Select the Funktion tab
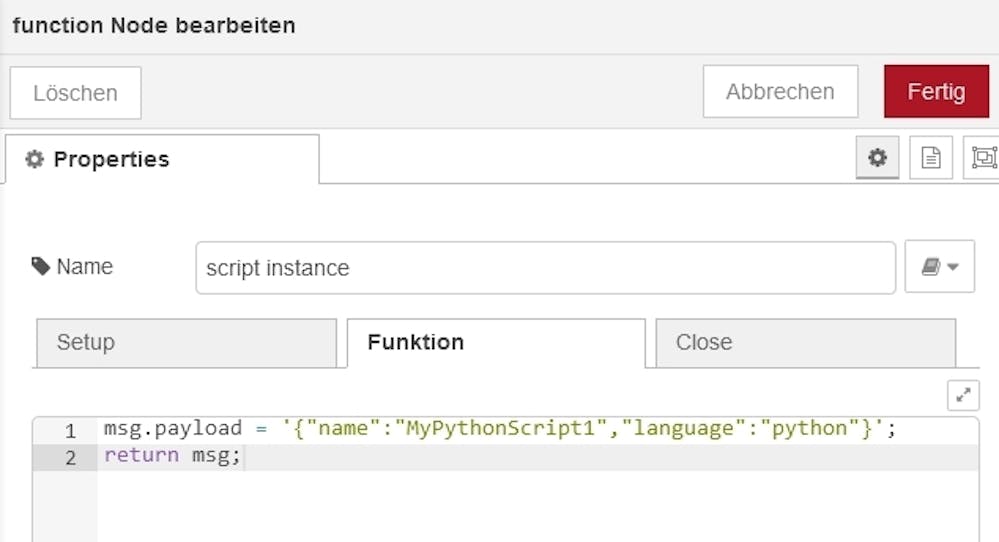999x542 pixels. point(495,343)
